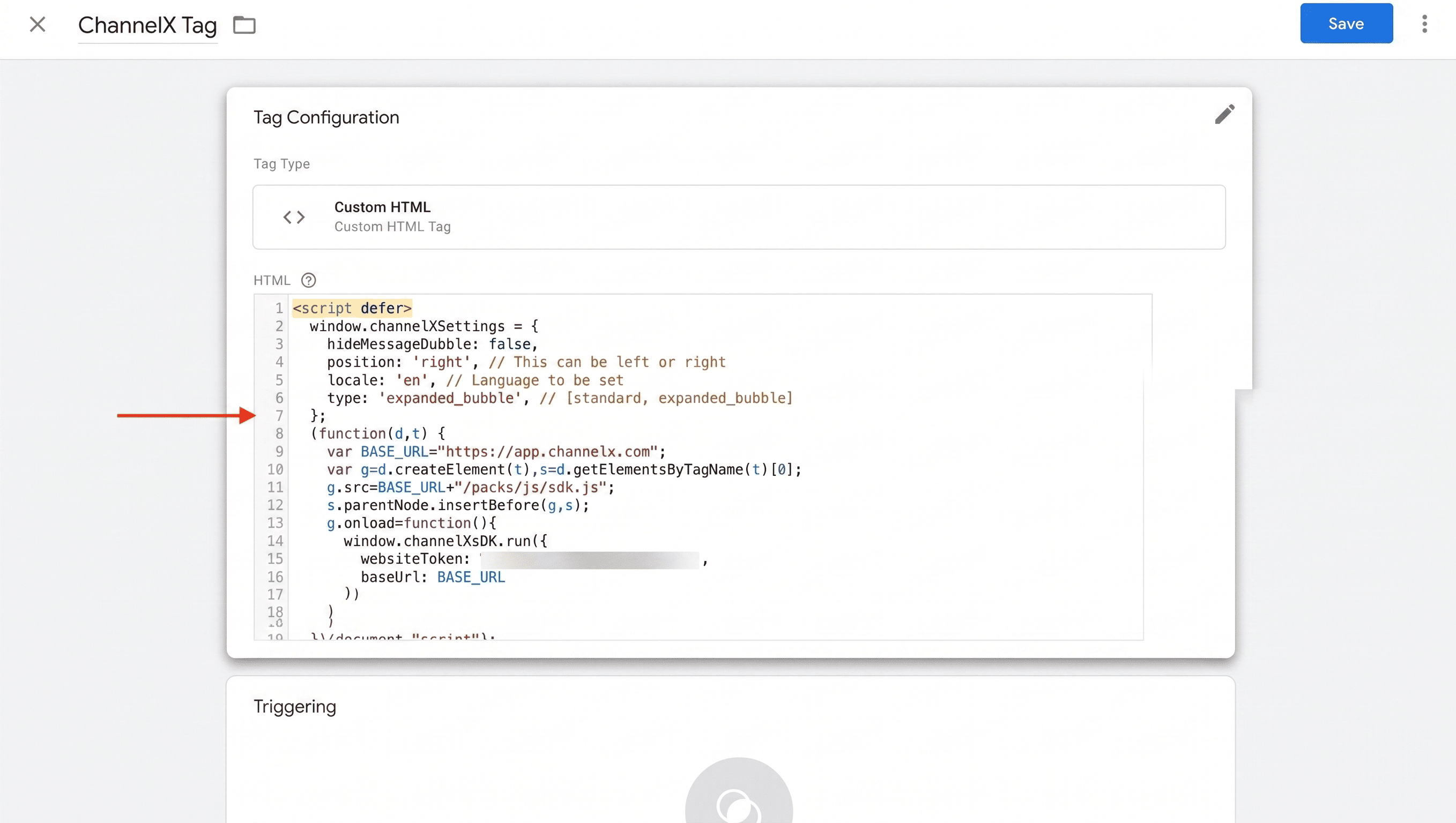Click the g.src sdk.js path line
This screenshot has height=823, width=1456.
(x=471, y=487)
